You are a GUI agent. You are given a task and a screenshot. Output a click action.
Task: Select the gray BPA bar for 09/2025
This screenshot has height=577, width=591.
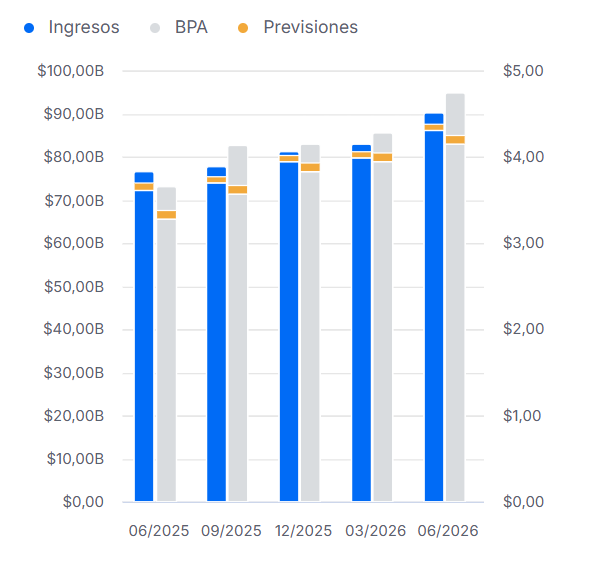(238, 324)
